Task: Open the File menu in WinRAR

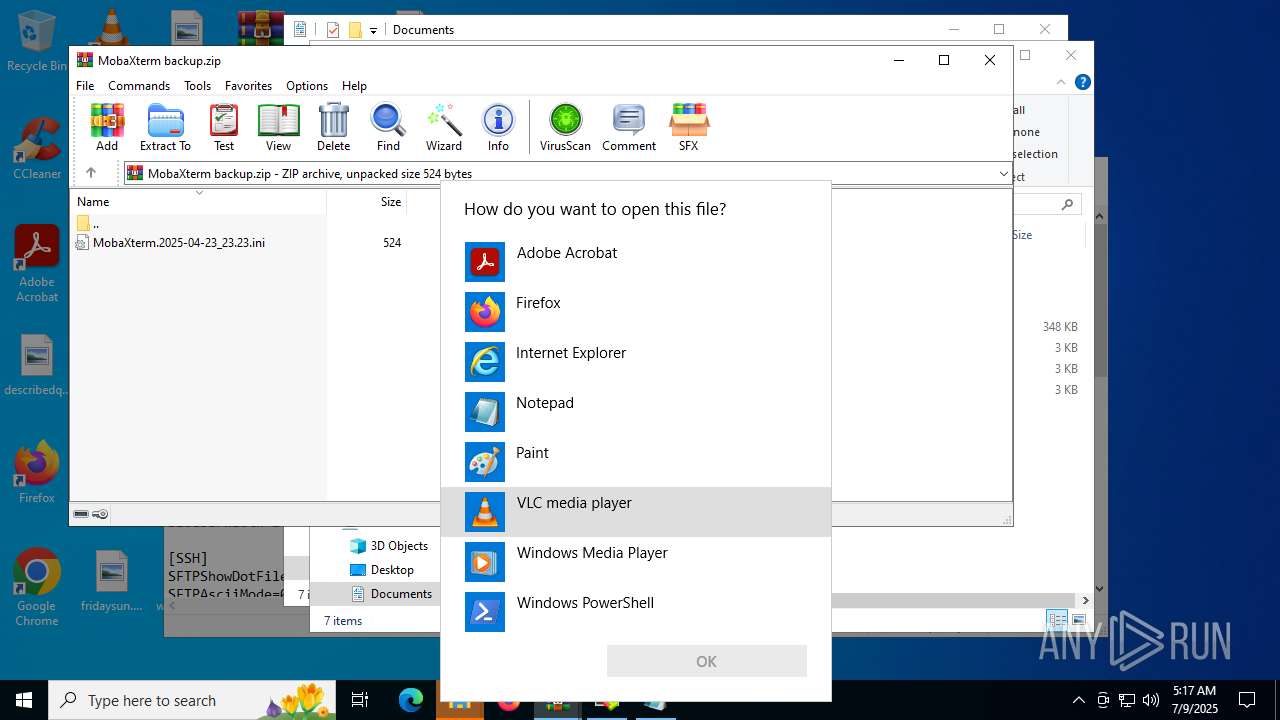Action: [85, 86]
